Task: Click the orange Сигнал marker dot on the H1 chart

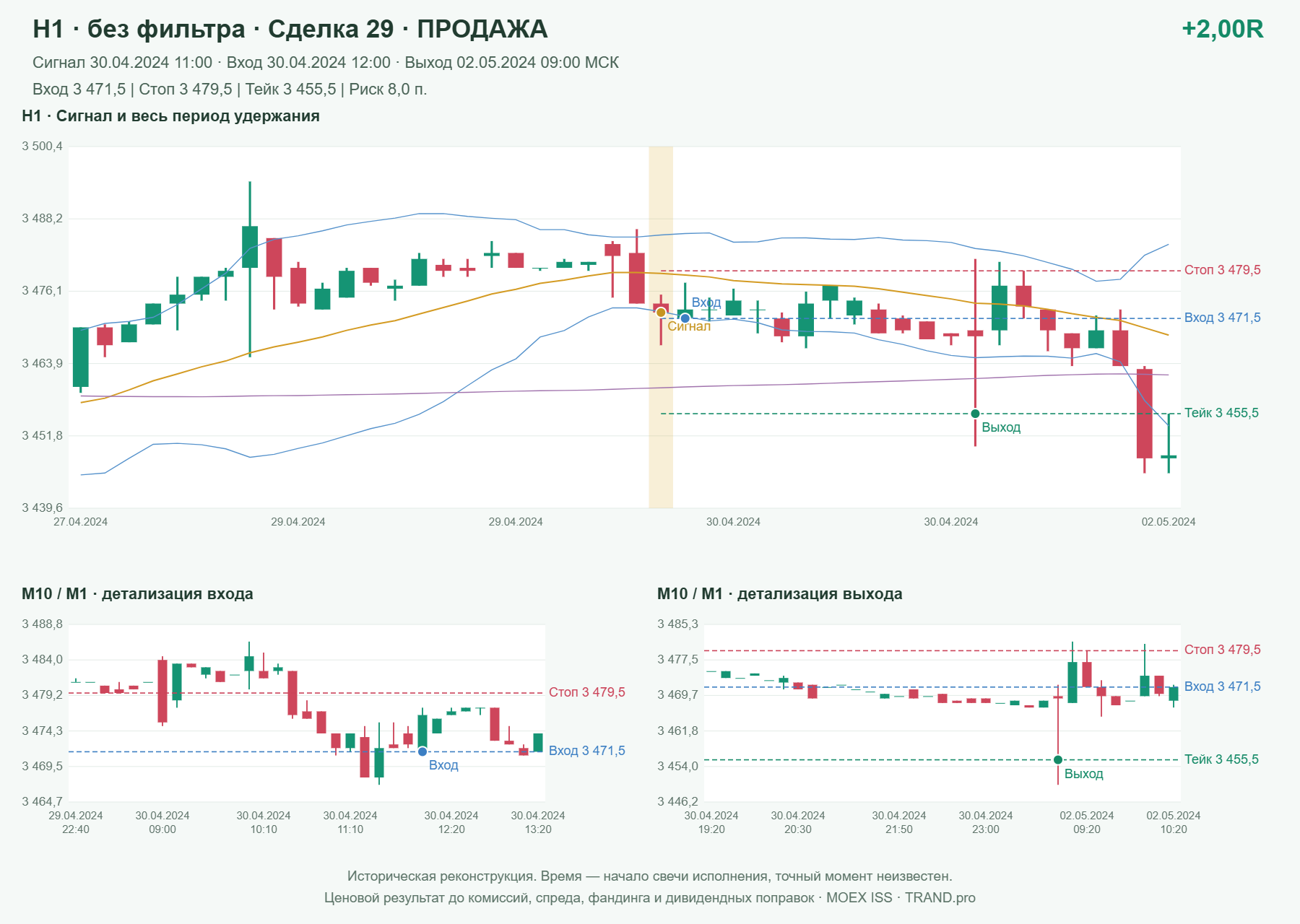Action: click(661, 313)
